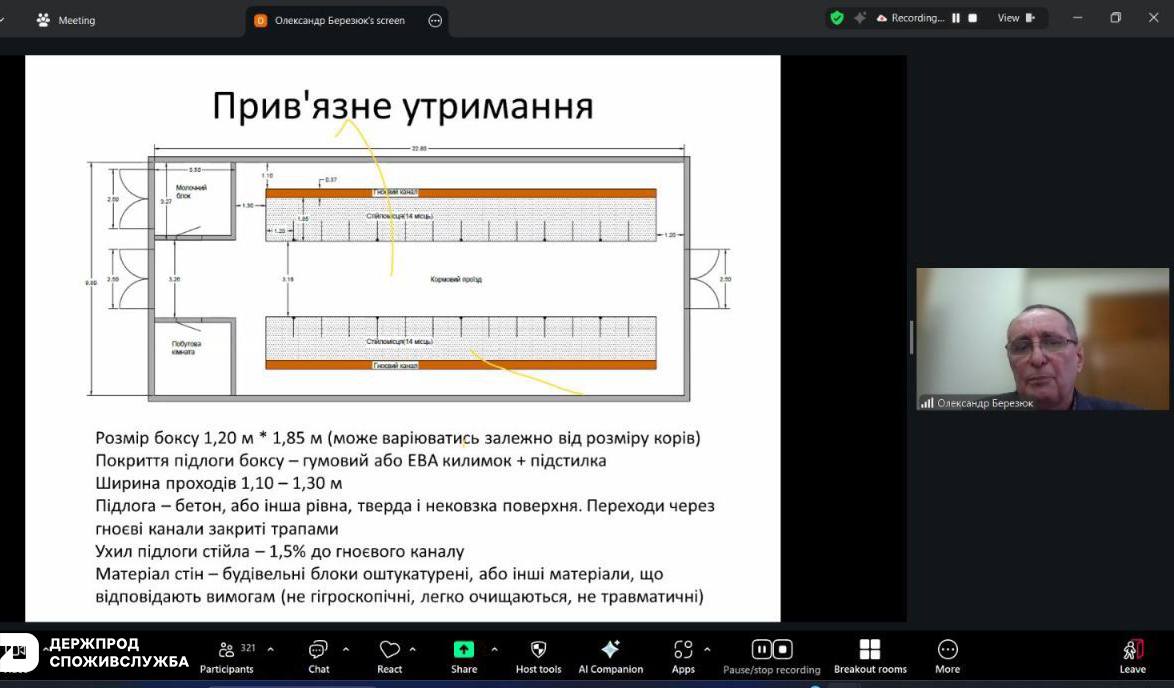Open the More options menu

pos(947,655)
